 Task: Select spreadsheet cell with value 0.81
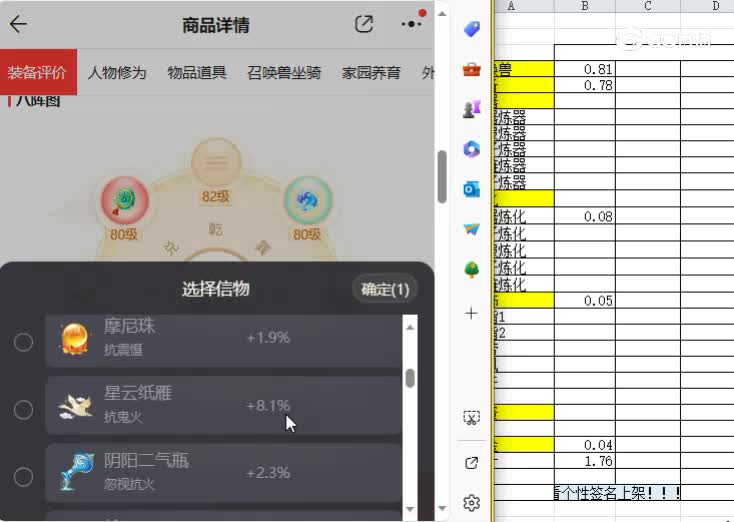click(x=585, y=69)
